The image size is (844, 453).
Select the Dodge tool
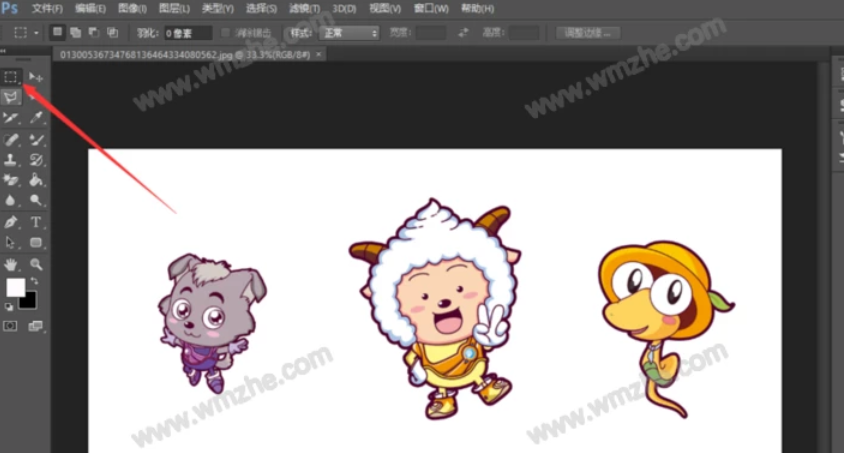click(36, 200)
